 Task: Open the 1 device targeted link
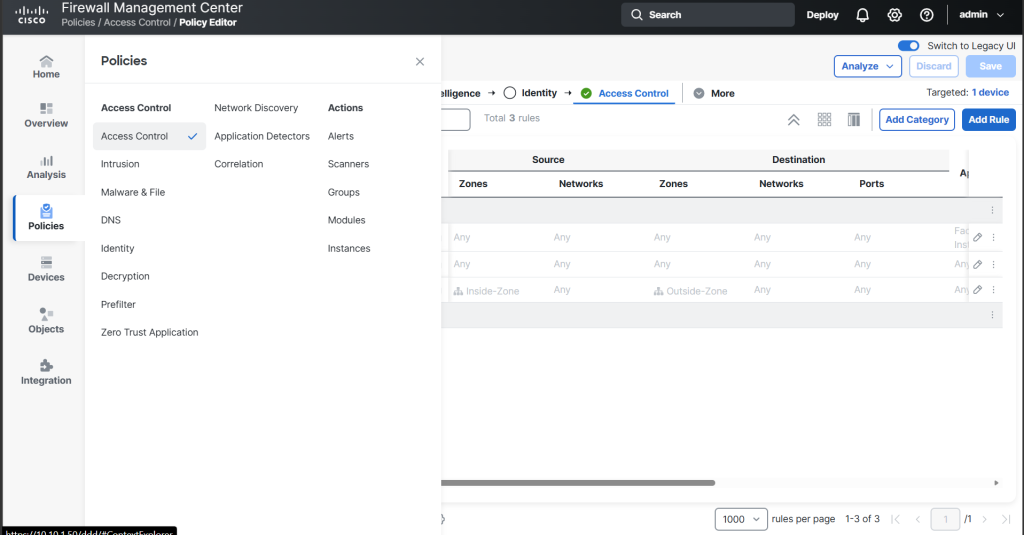tap(990, 93)
